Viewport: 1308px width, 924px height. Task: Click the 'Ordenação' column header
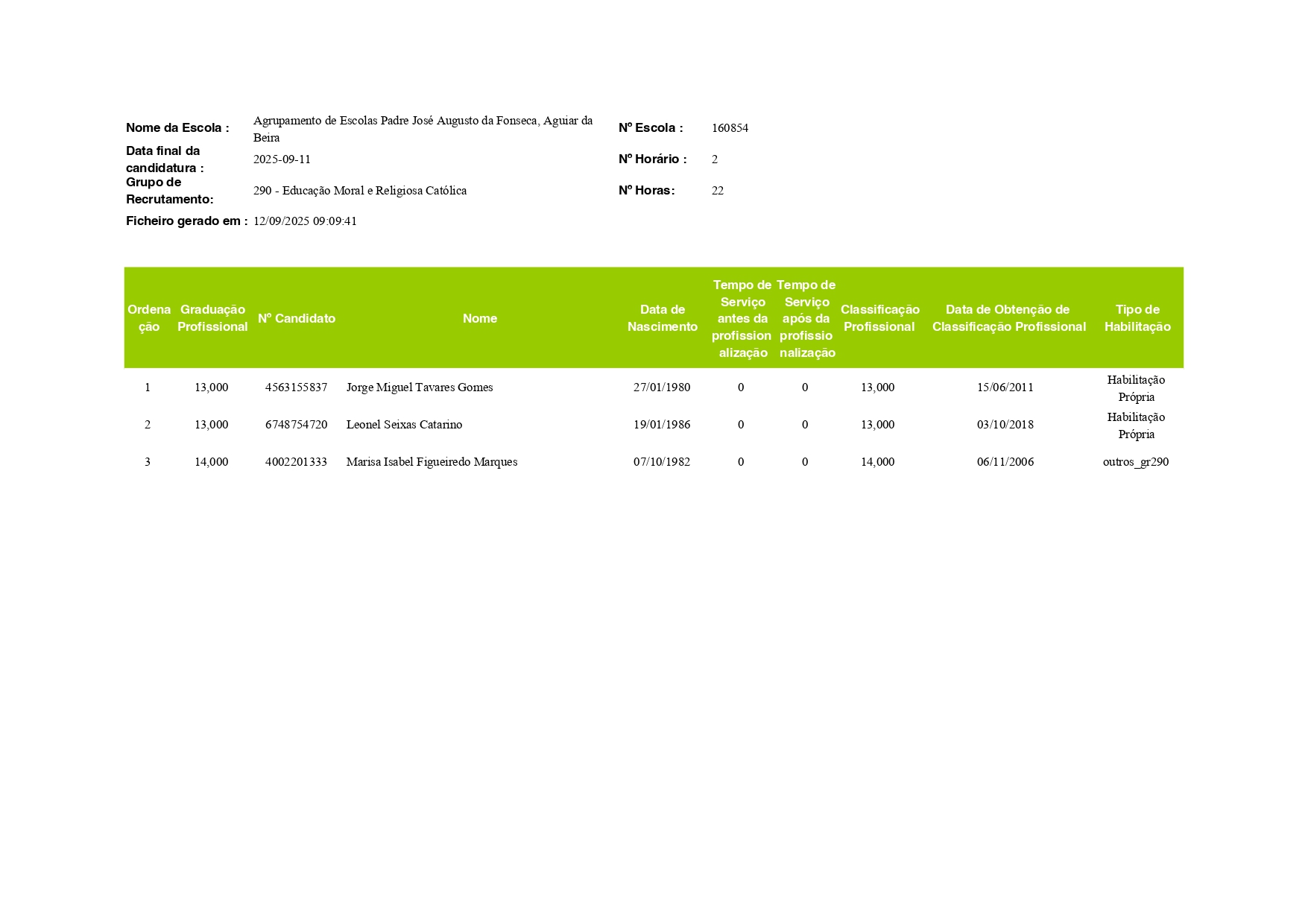tap(149, 318)
